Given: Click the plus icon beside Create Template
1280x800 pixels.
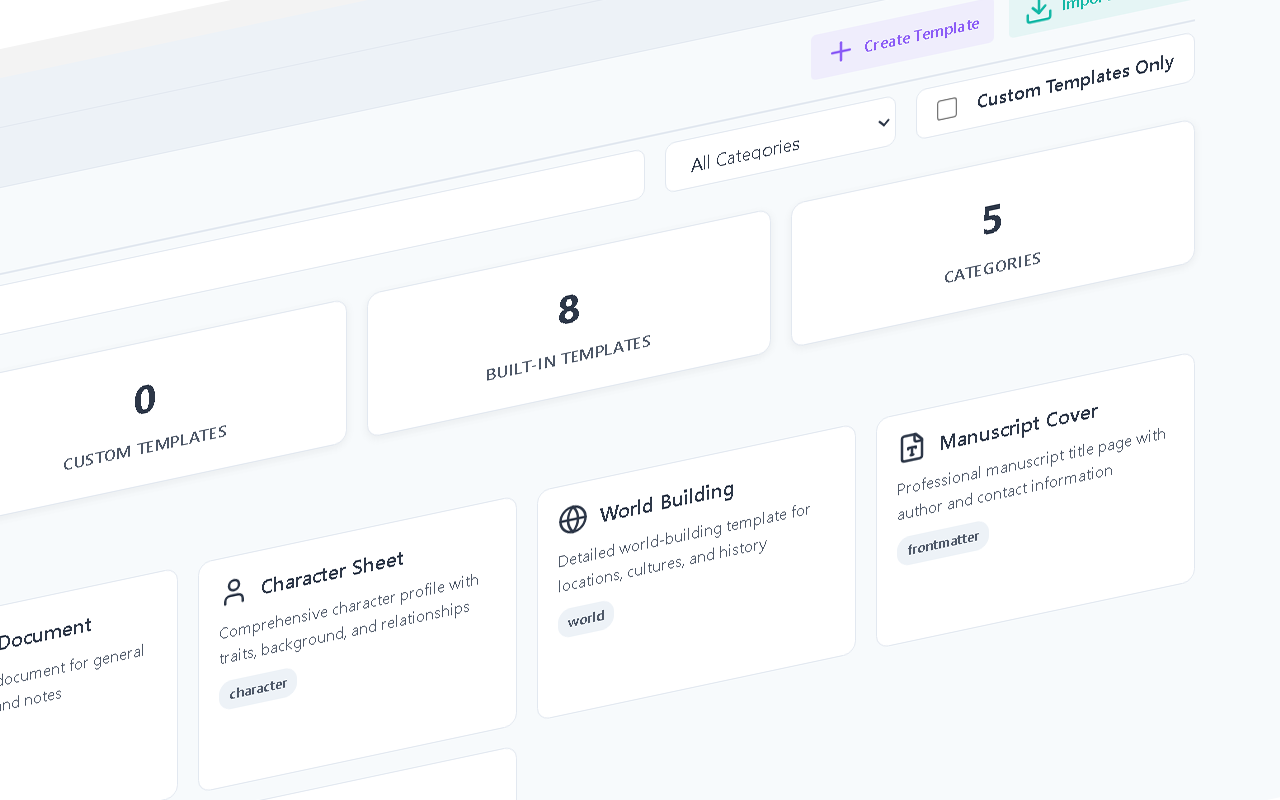Looking at the screenshot, I should [841, 51].
